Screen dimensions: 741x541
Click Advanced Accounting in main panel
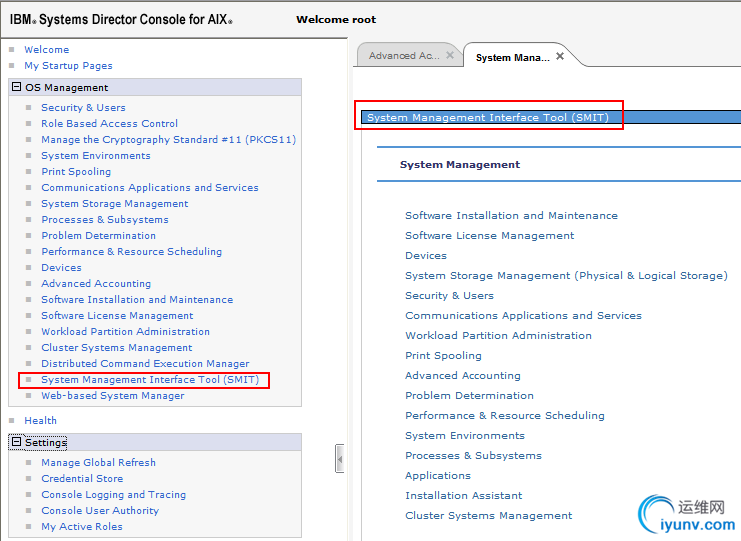click(x=463, y=376)
